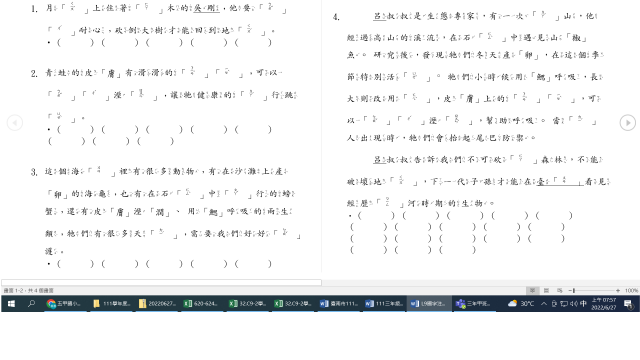Expand the hidden system tray icons chevron
The width and height of the screenshot is (640, 360).
[544, 303]
